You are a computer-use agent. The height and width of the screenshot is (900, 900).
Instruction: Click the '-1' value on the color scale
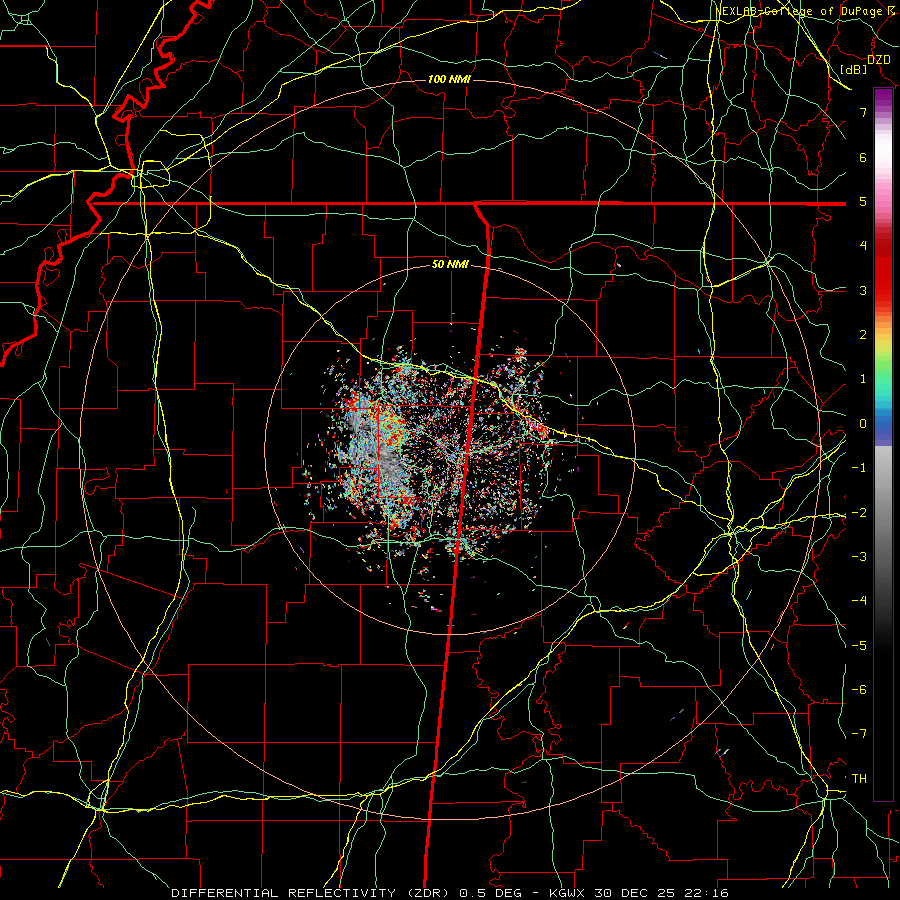(x=859, y=468)
